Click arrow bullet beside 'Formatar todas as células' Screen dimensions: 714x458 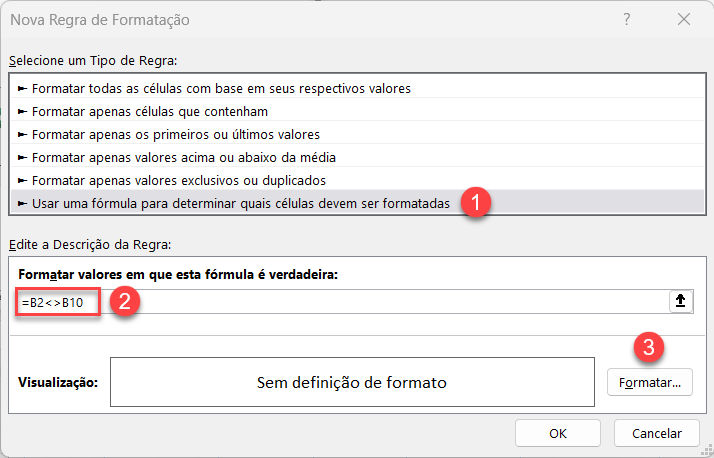22,88
